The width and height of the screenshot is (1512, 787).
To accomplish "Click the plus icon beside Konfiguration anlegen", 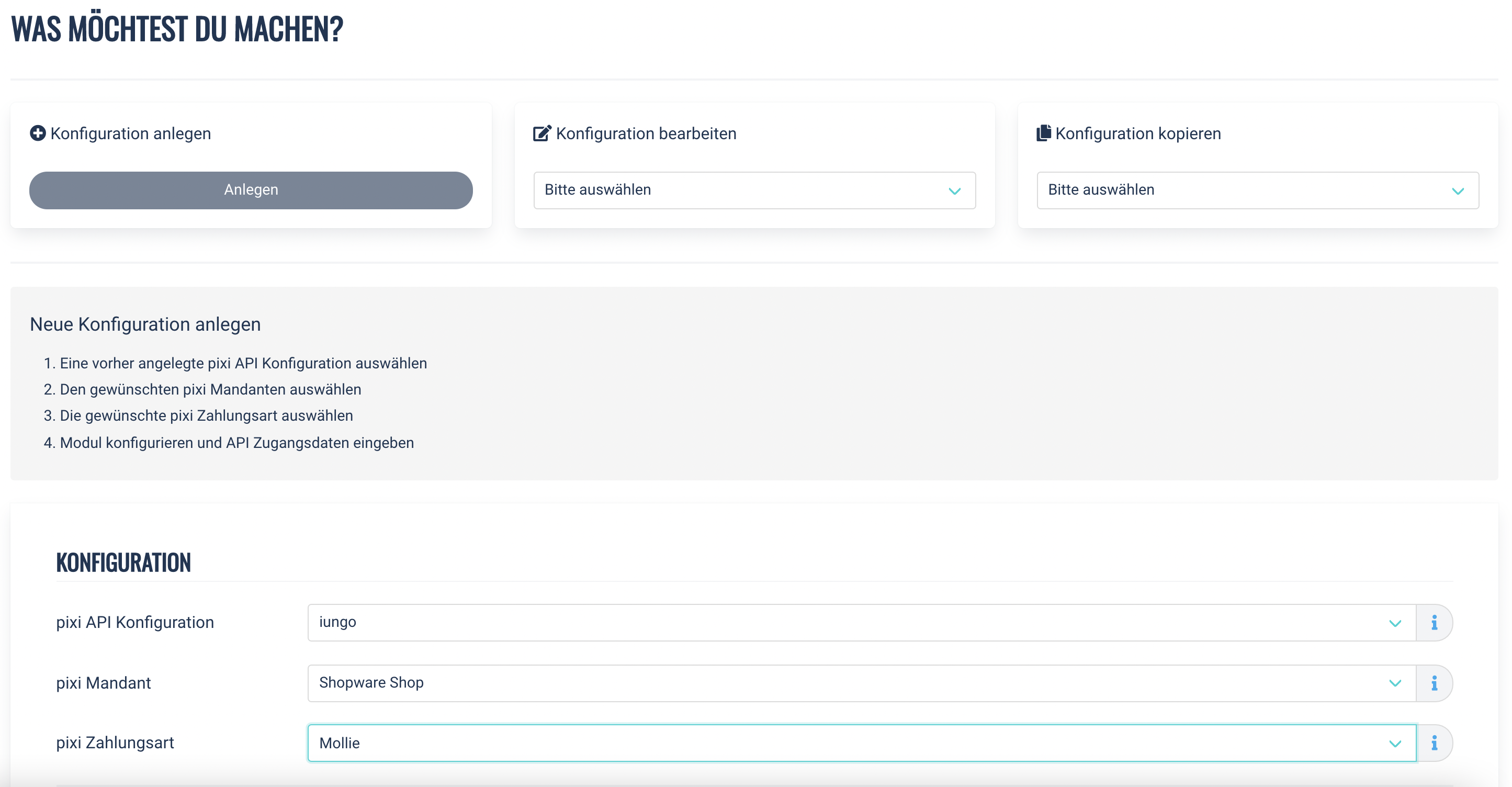I will click(38, 133).
